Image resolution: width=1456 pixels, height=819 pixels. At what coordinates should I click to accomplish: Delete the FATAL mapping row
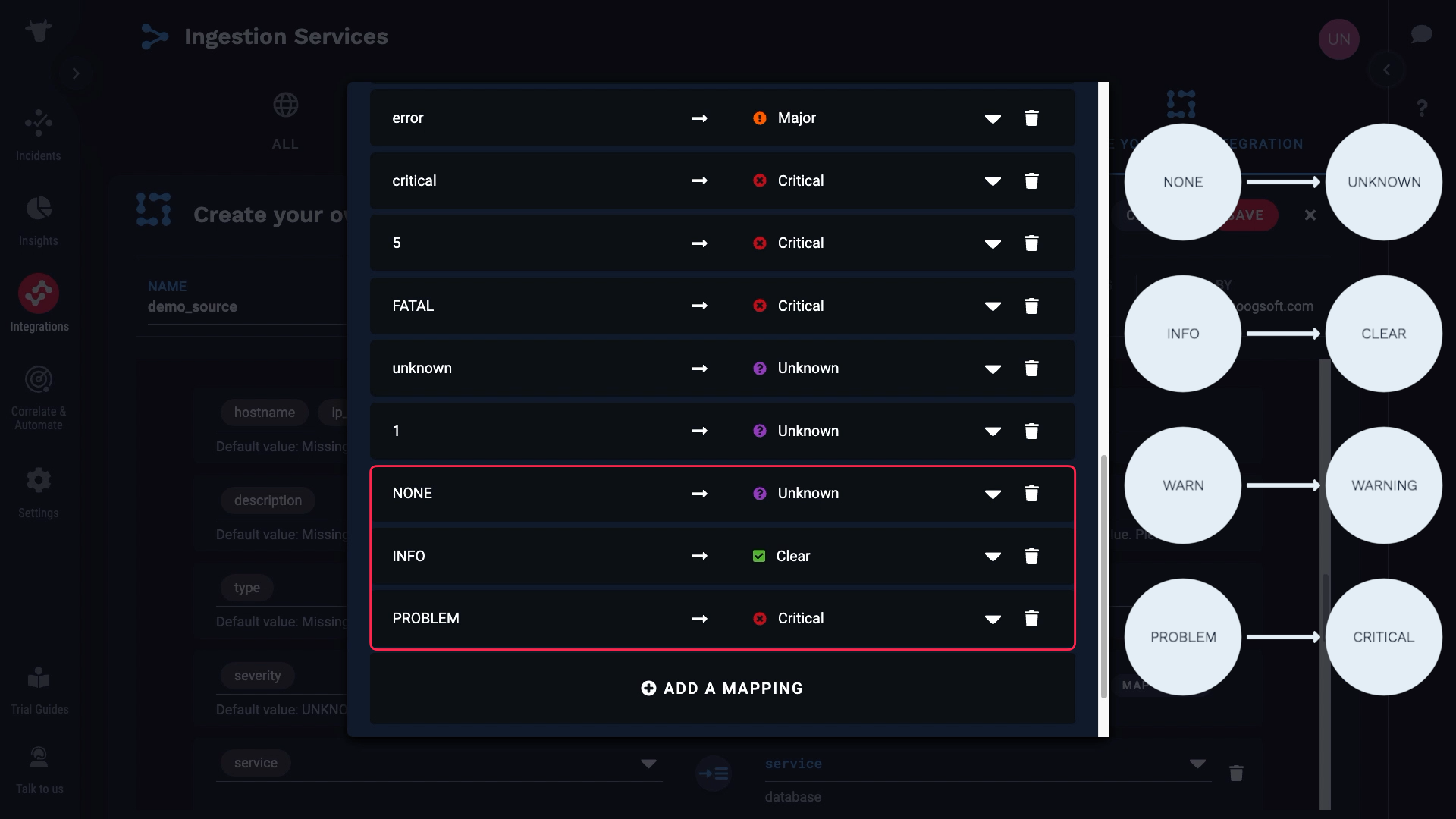1031,306
